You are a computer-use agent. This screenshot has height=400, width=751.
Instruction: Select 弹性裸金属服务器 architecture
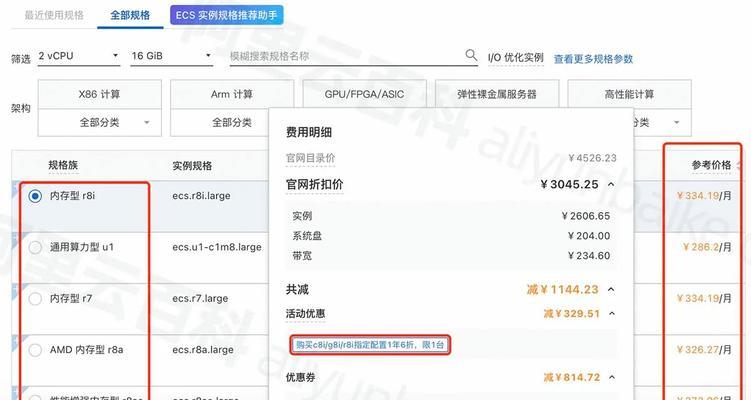497,94
